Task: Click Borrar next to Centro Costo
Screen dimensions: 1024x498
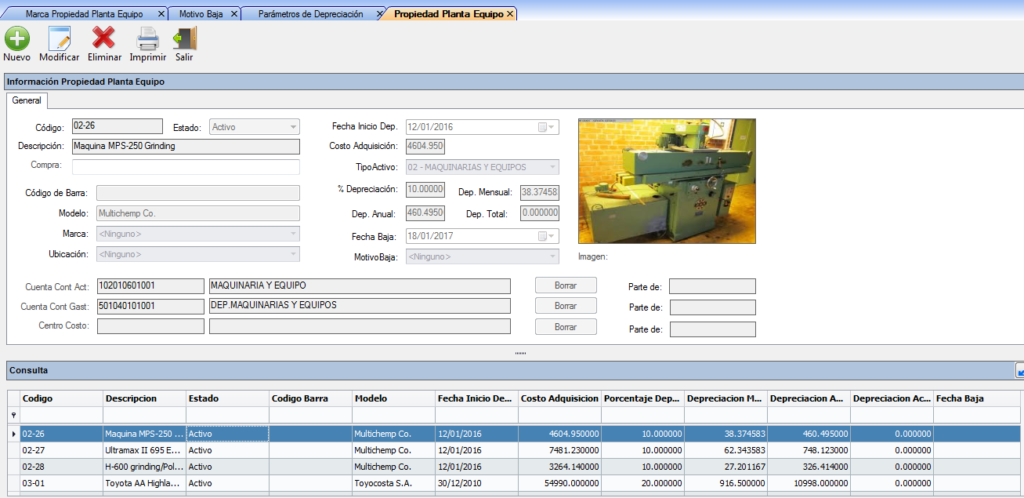Action: tap(566, 327)
